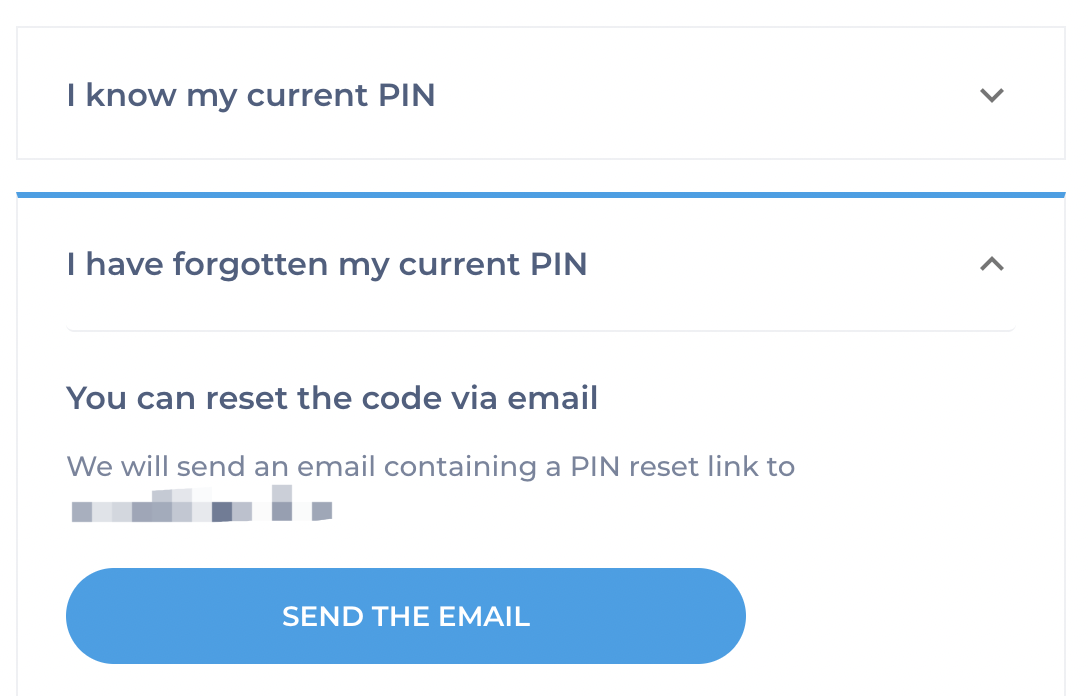Click the PIN reset description text

pyautogui.click(x=430, y=466)
